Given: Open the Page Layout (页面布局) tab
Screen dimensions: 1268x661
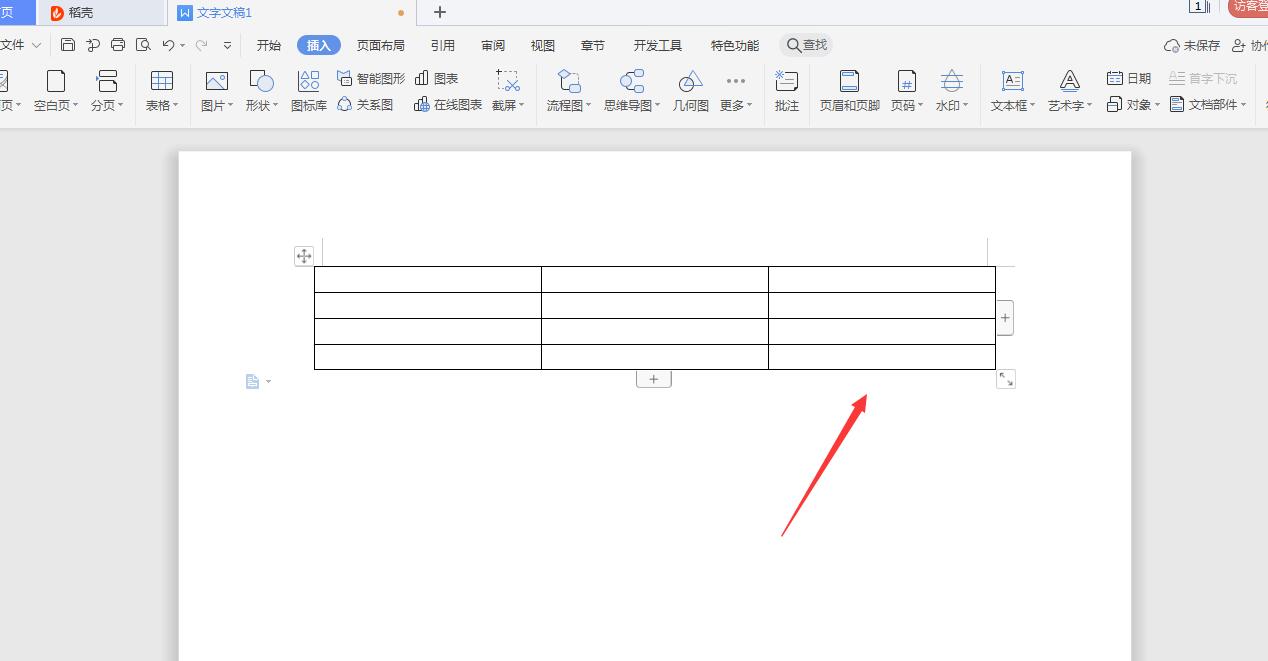Looking at the screenshot, I should 381,45.
